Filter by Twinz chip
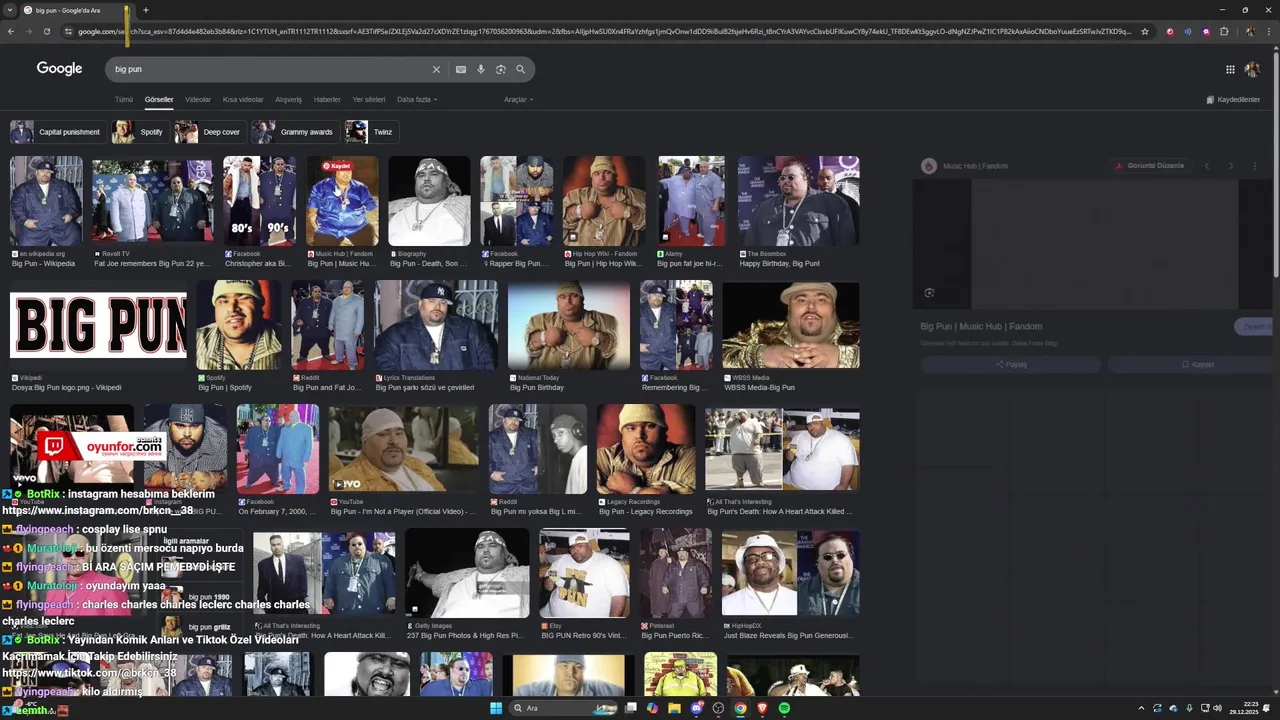1280x720 pixels. (x=370, y=132)
